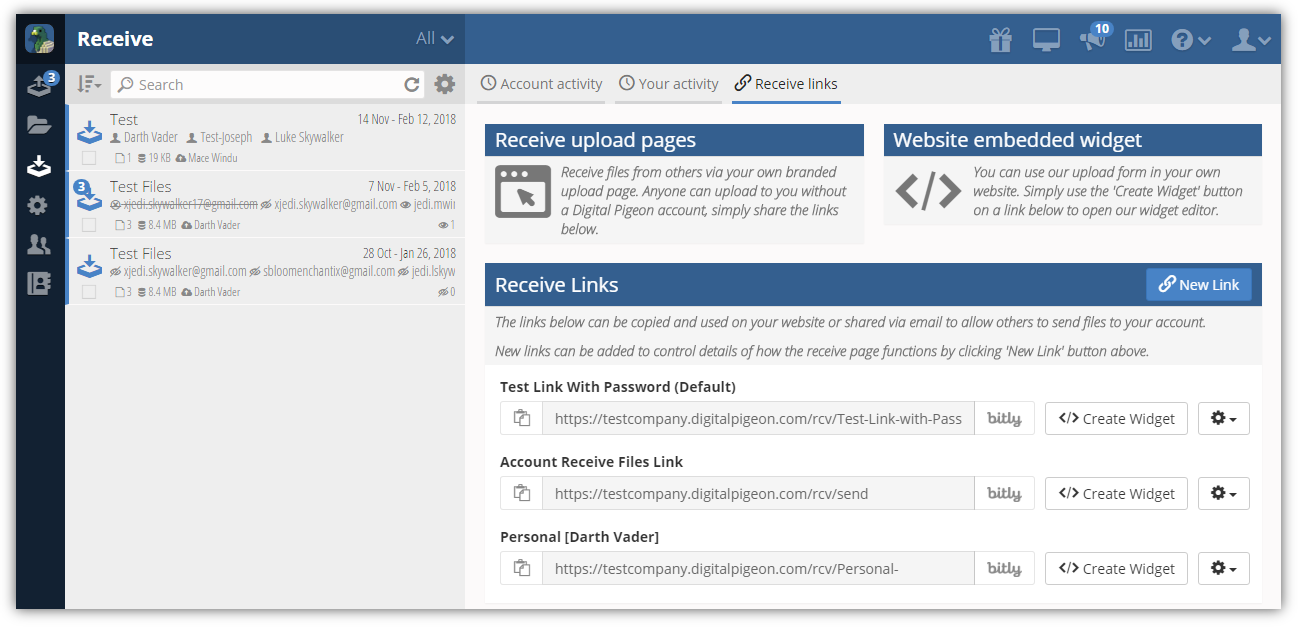Click xjedi.skywalker17@gmail.com strikethrough address
This screenshot has width=1298, height=627.
[x=182, y=204]
